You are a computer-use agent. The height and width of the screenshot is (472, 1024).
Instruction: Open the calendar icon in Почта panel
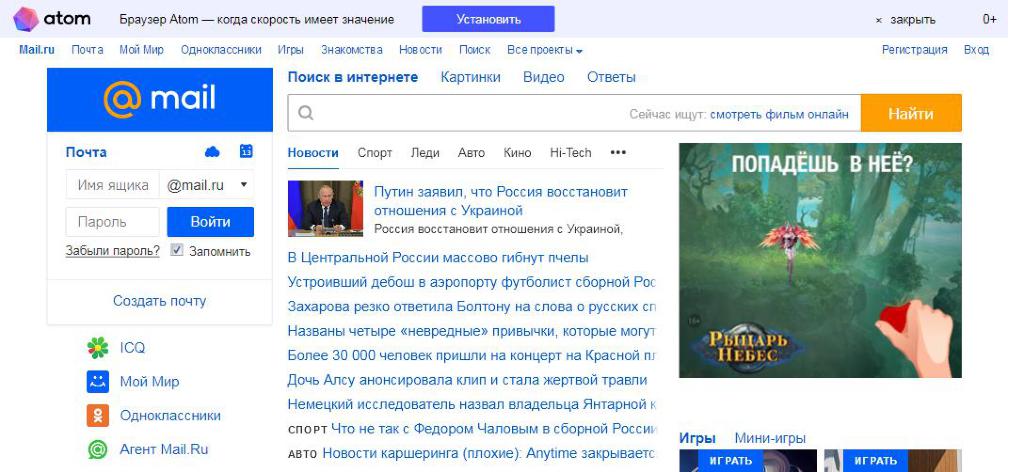point(246,151)
